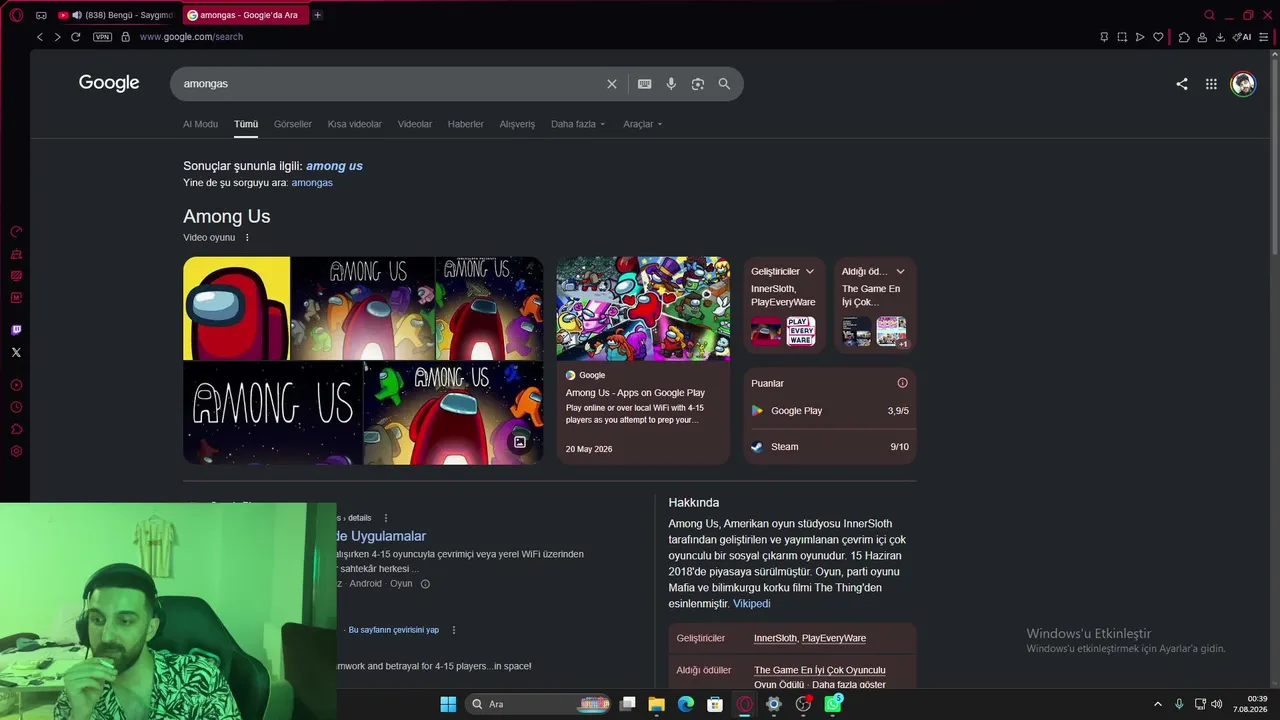Image resolution: width=1280 pixels, height=720 pixels.
Task: Open the taskbar clock and date
Action: click(1251, 704)
